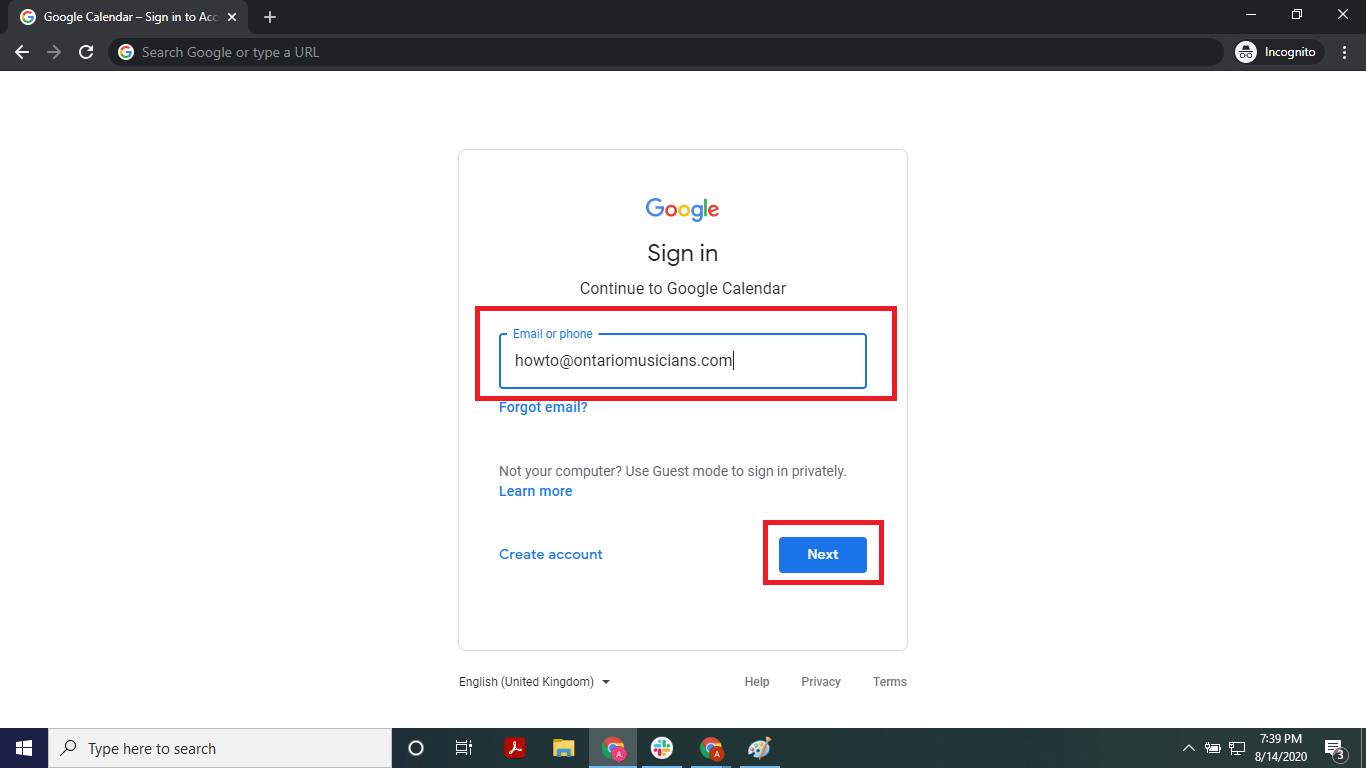
Task: Launch Adobe Acrobat from the taskbar
Action: [514, 748]
